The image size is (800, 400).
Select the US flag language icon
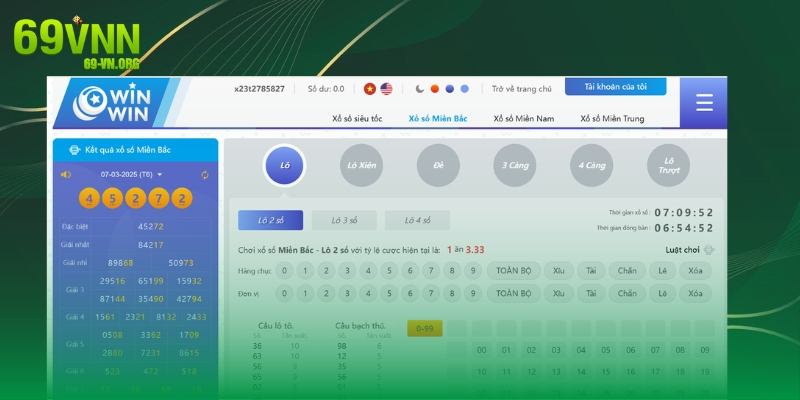386,89
